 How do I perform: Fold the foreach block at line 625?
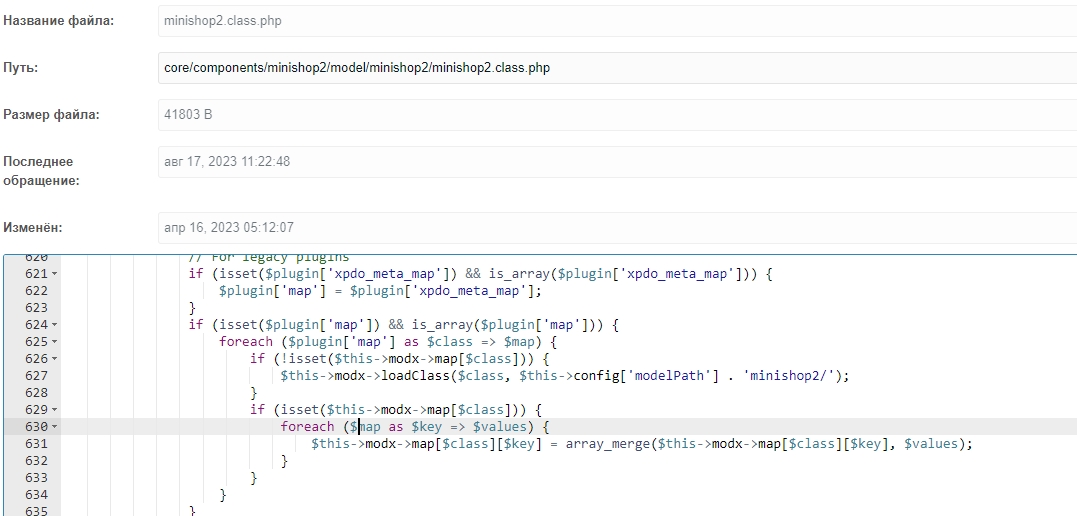point(54,342)
